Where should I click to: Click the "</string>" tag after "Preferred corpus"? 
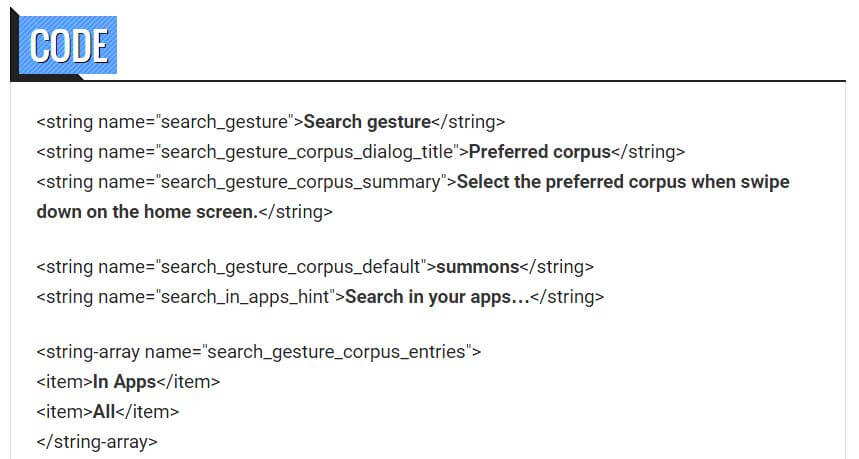[648, 152]
